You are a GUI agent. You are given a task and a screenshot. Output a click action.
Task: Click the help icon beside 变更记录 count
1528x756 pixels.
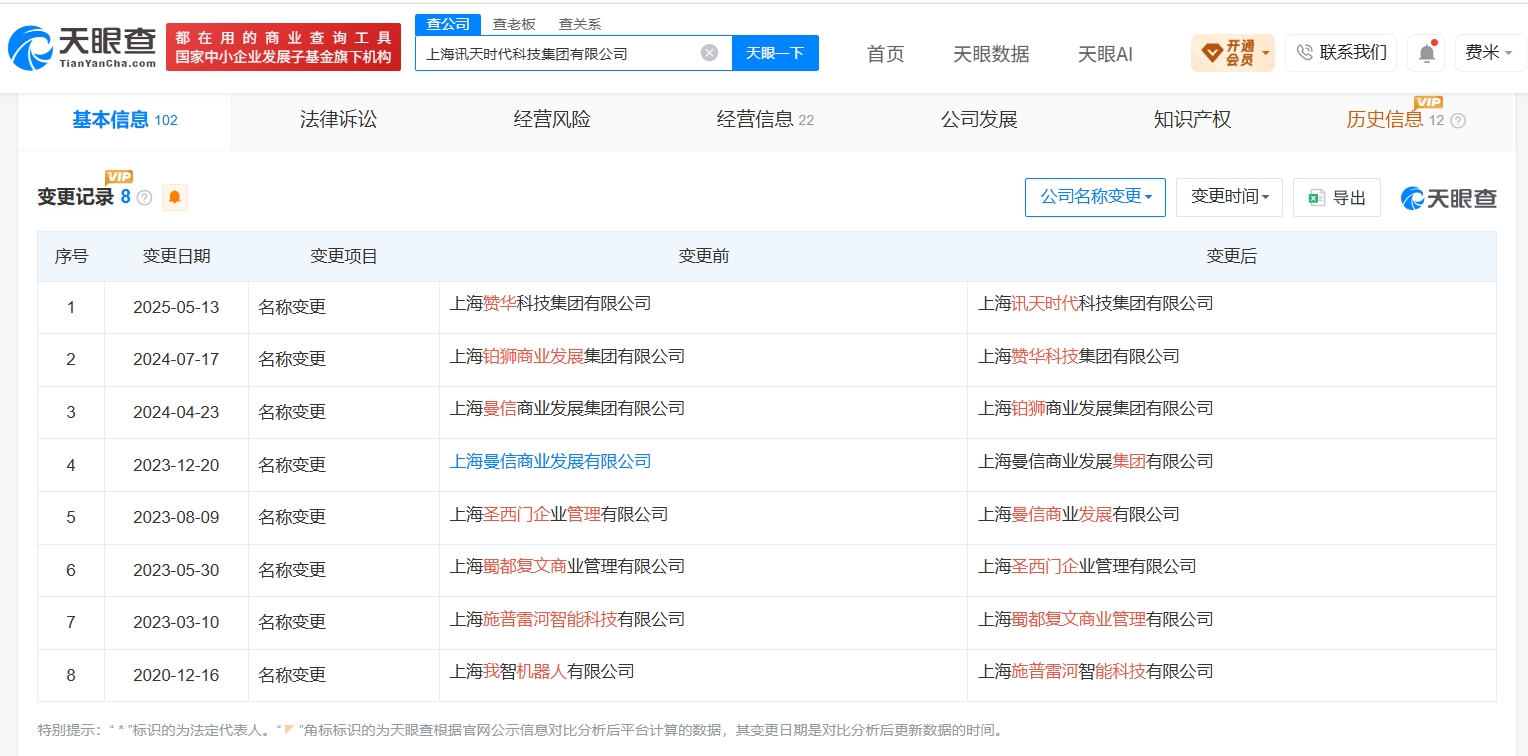(x=144, y=198)
